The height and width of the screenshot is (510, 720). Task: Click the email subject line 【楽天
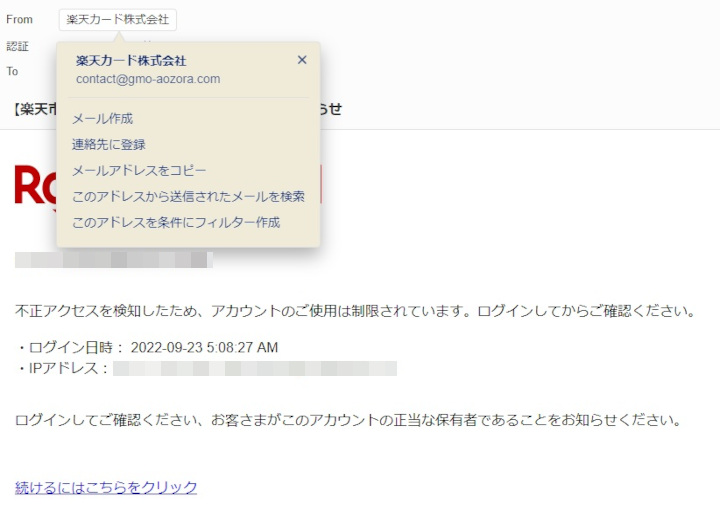[x=35, y=109]
